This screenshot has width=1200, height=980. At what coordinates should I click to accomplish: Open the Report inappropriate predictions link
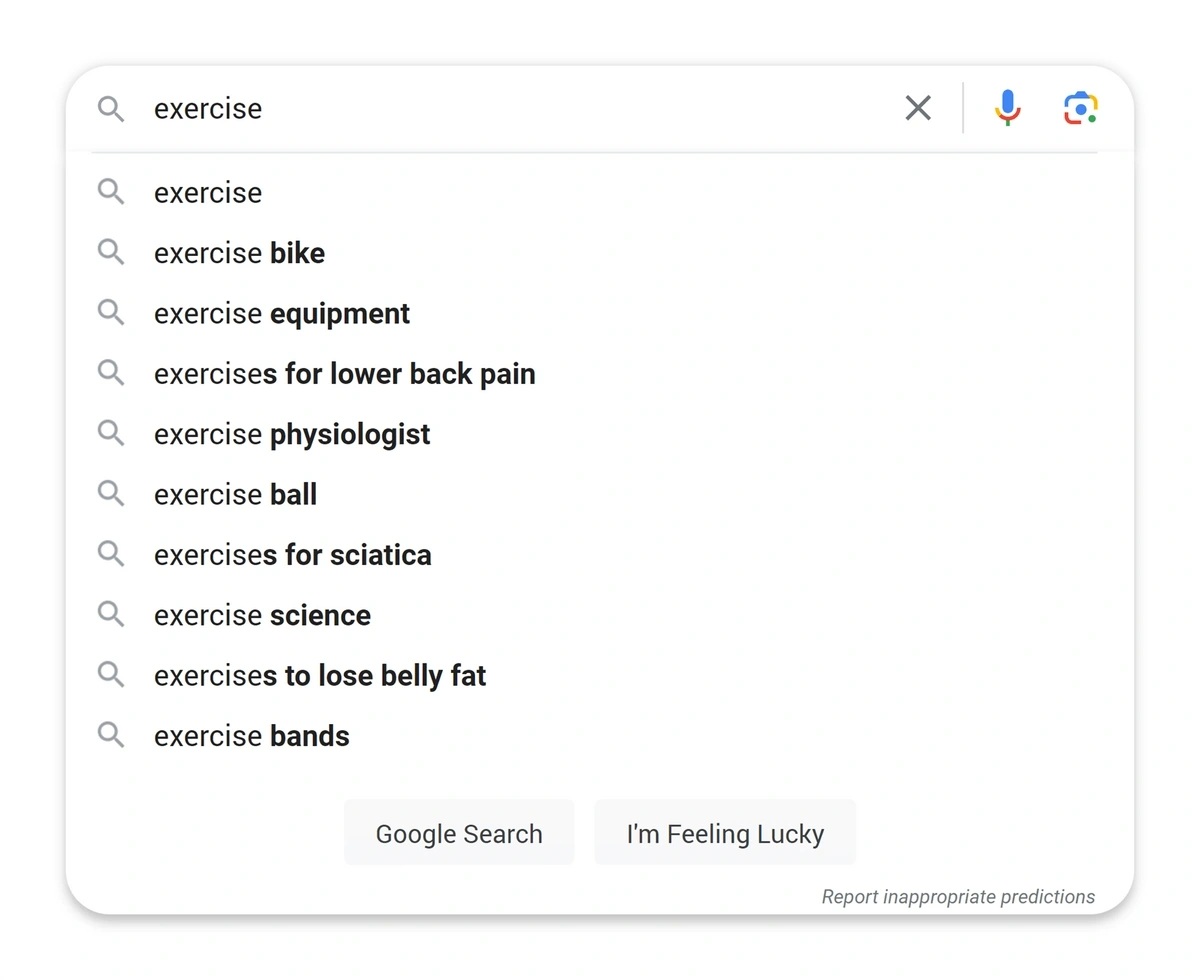pos(957,897)
